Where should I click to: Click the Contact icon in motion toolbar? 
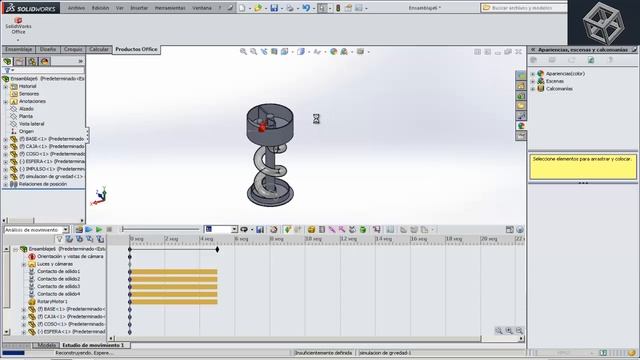pyautogui.click(x=352, y=230)
